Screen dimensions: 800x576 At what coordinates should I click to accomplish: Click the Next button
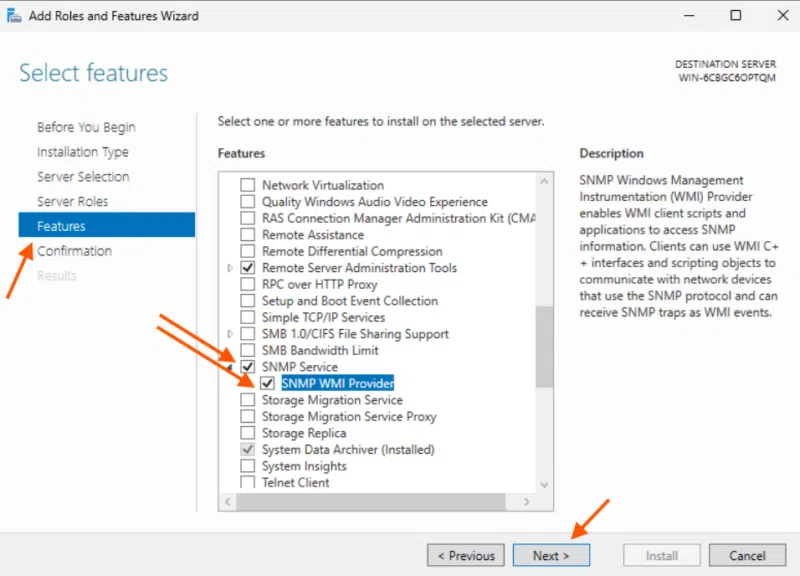click(551, 555)
